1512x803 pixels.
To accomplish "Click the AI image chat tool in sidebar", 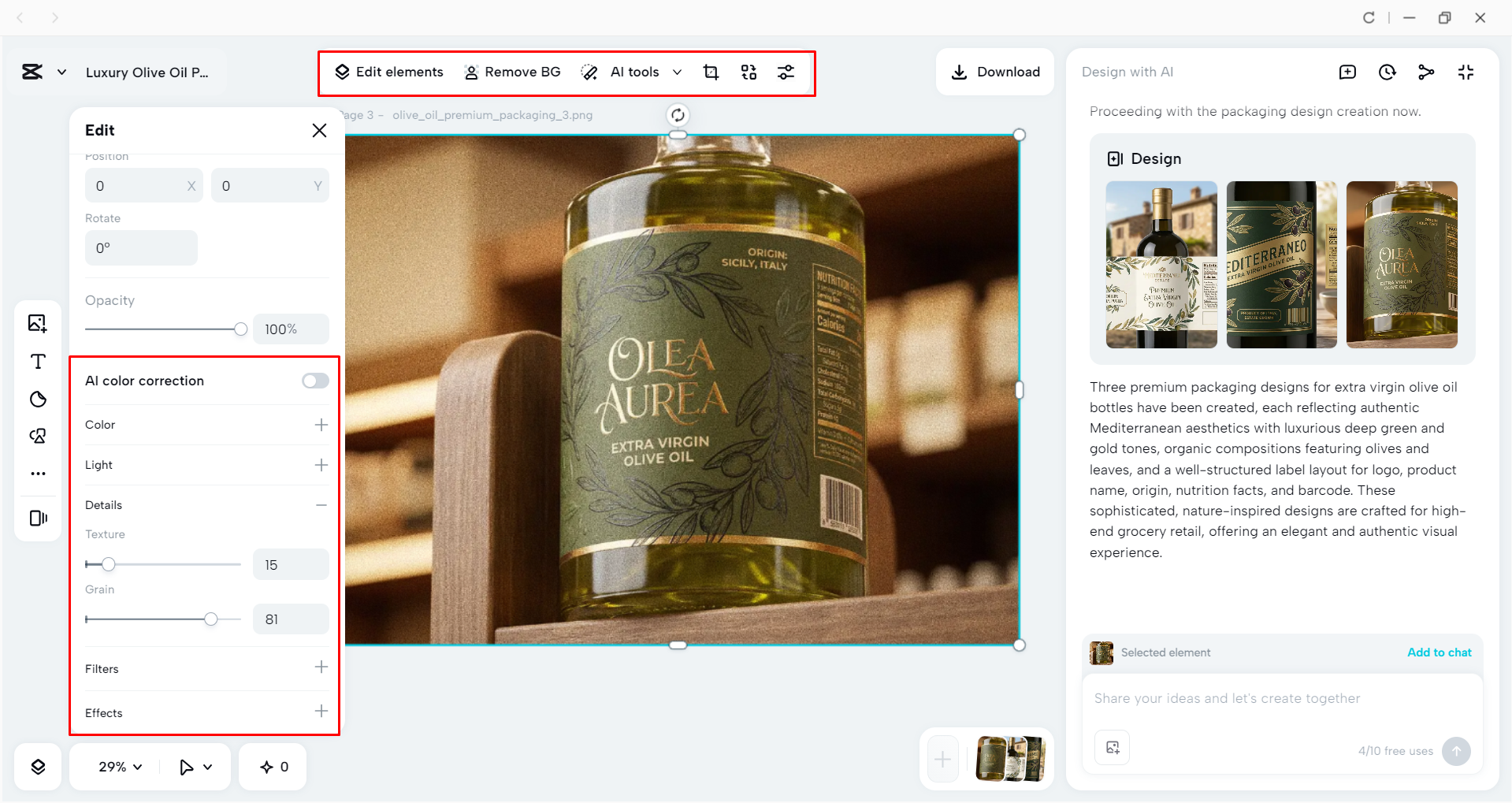I will click(38, 437).
